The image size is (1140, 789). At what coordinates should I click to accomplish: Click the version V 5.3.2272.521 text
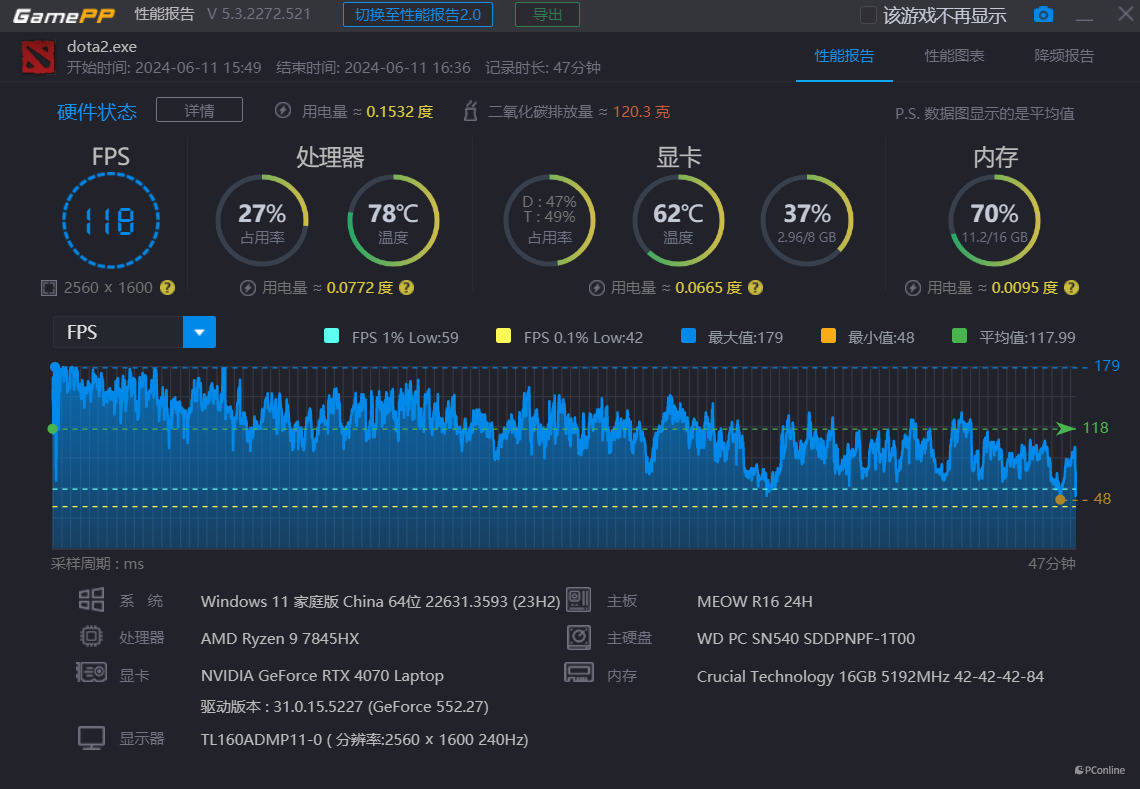tap(259, 14)
